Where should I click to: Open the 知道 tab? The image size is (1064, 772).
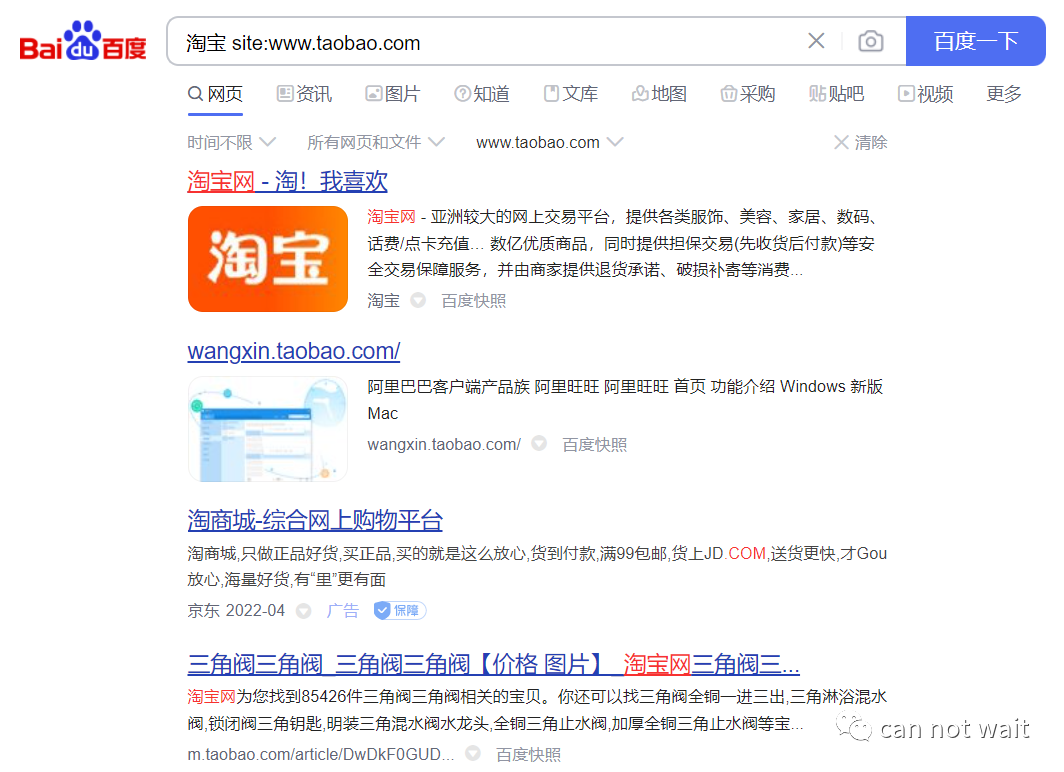tap(482, 94)
